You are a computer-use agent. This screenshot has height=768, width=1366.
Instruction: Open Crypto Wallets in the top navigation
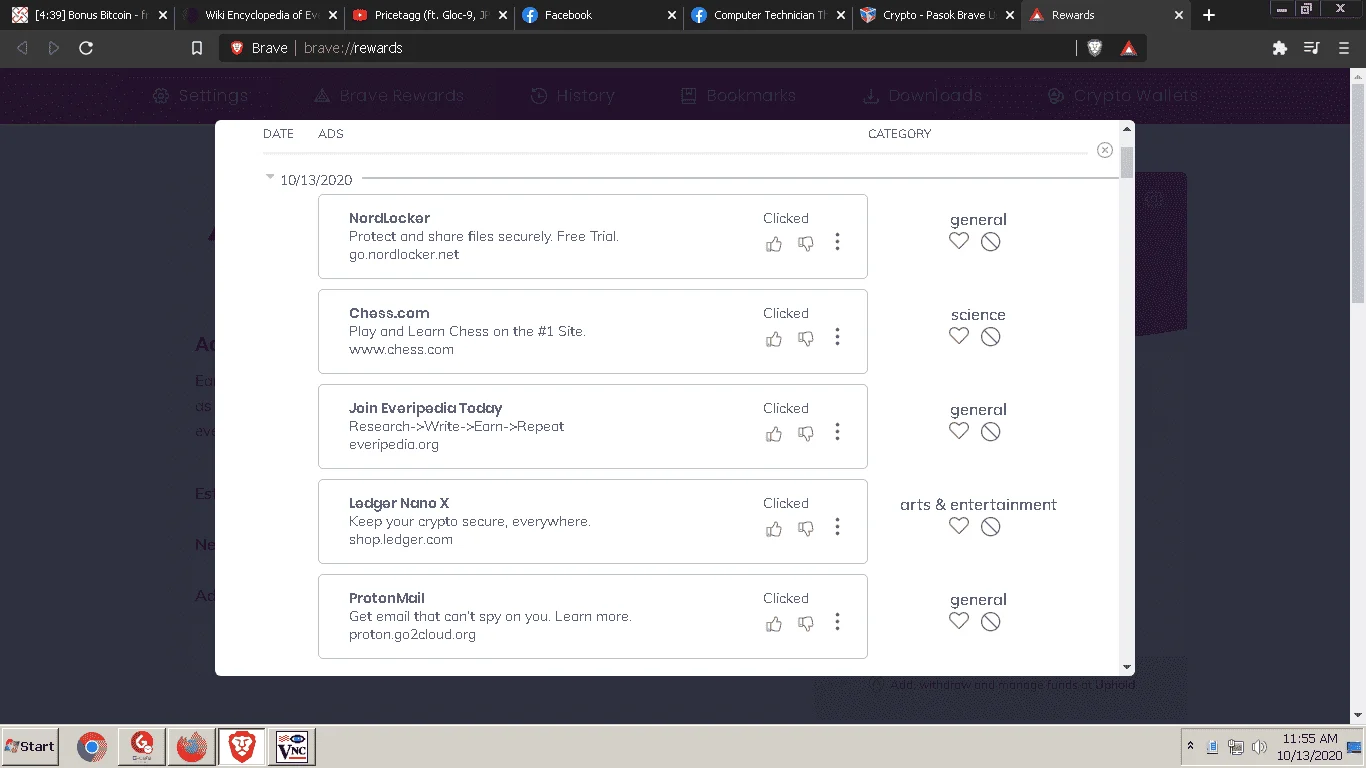coord(1122,96)
